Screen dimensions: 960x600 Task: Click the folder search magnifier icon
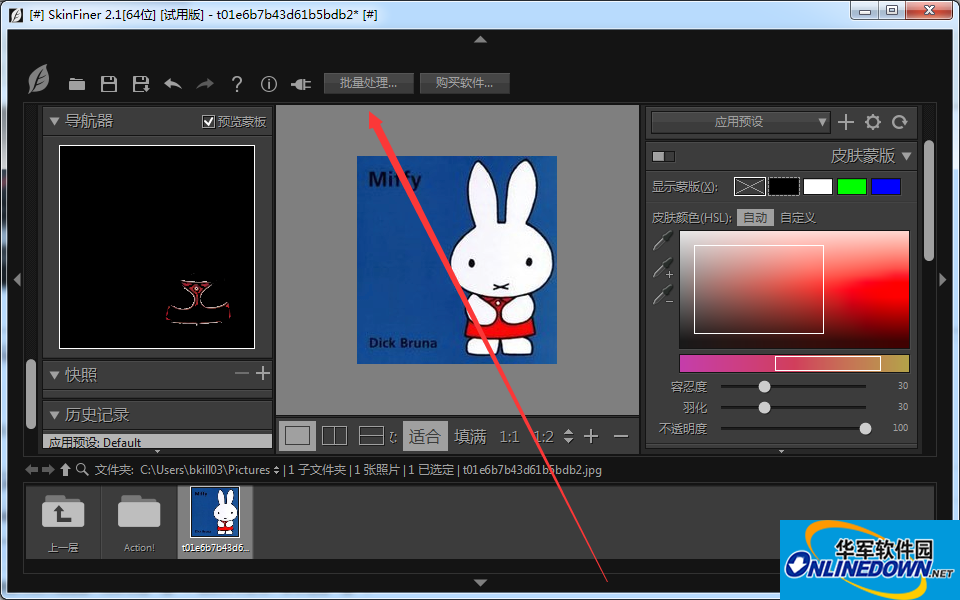tap(82, 470)
